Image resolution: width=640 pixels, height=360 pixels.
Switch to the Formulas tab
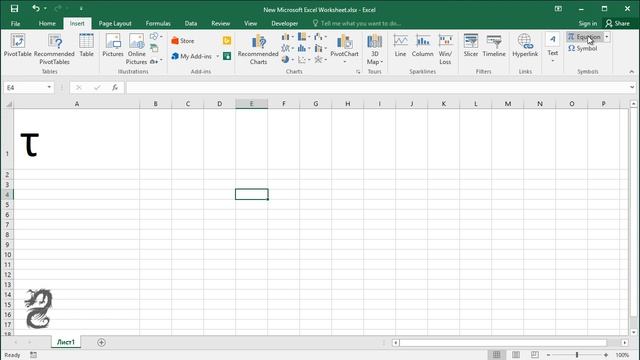pos(158,23)
